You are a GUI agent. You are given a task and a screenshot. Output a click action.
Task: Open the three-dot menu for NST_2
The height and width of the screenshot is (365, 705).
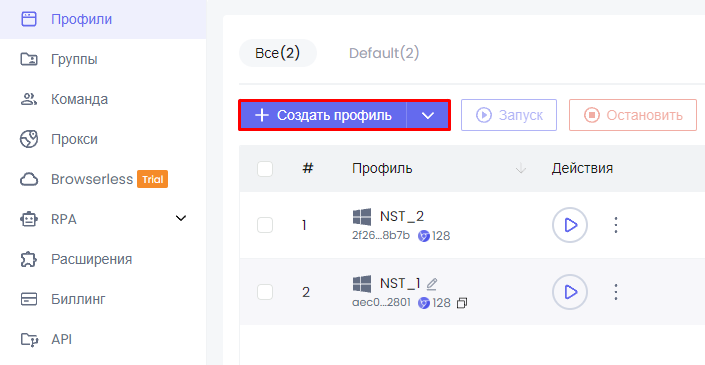pyautogui.click(x=616, y=225)
